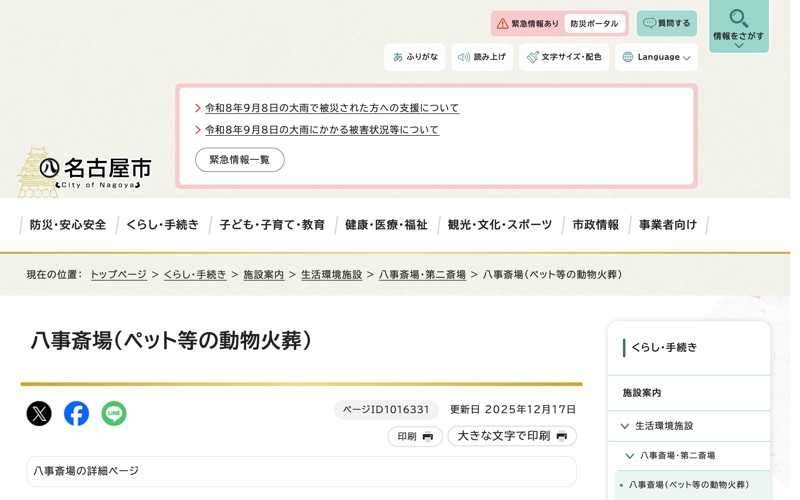Select 更新日 2025年12月17日 text

click(512, 409)
